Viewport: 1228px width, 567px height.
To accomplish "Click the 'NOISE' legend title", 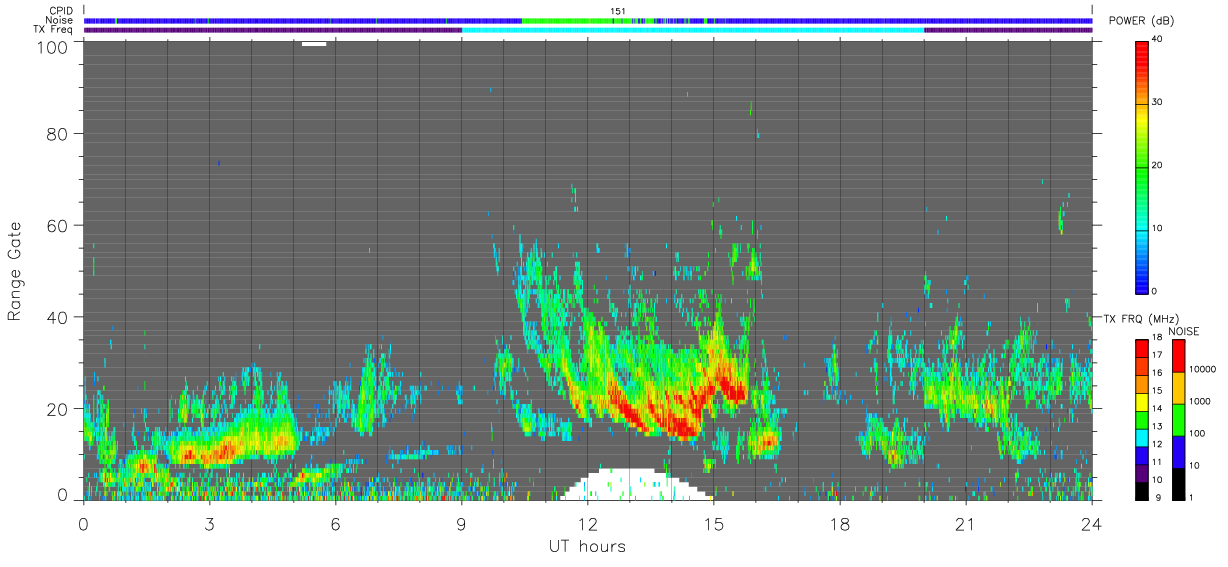I will (x=1184, y=331).
